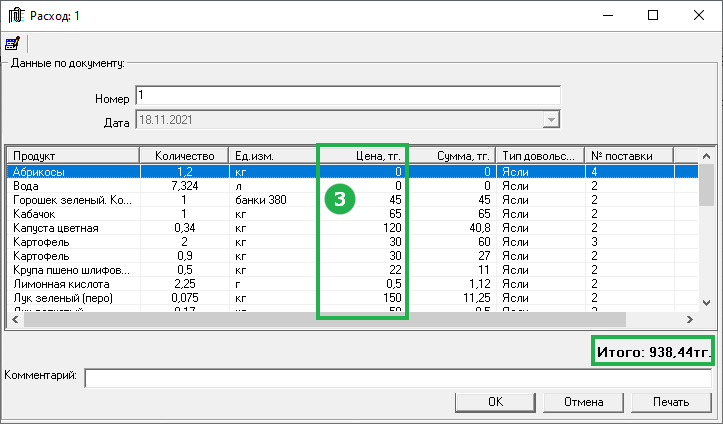Sort by Продукт column header
Viewport: 723px width, 424px height.
tap(73, 156)
